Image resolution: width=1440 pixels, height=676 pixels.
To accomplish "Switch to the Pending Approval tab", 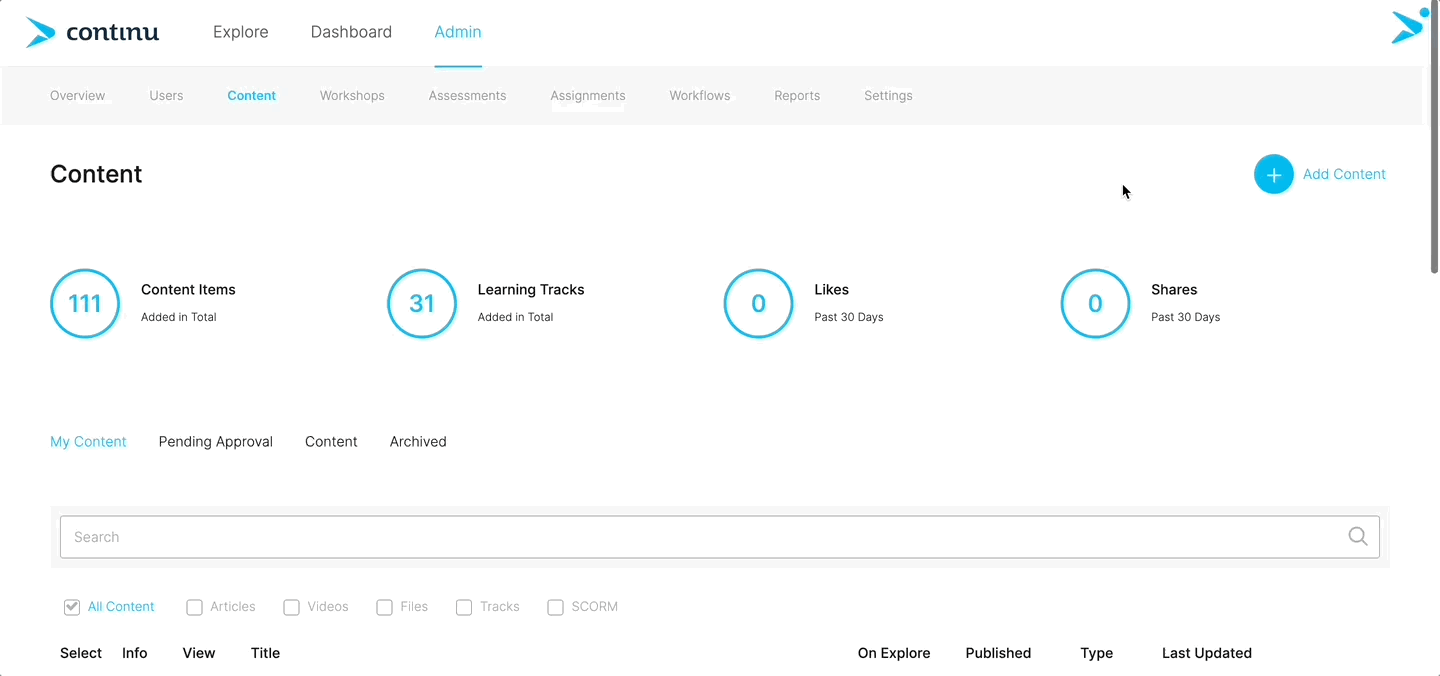I will tap(215, 441).
